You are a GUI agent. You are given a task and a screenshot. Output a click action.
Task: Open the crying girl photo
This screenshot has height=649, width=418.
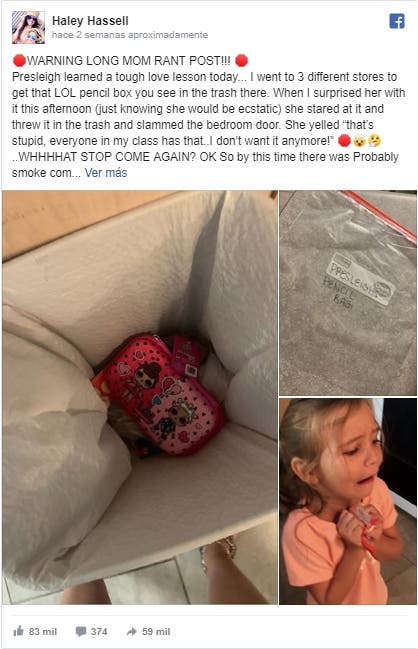point(348,501)
